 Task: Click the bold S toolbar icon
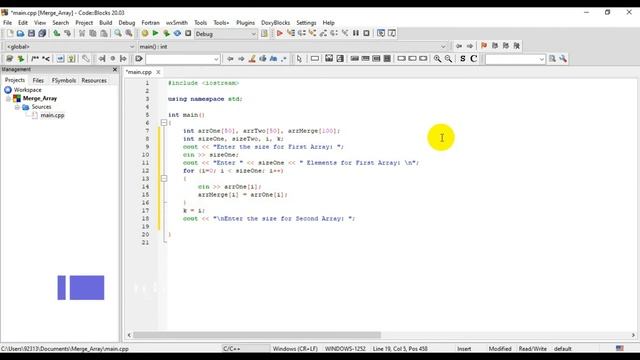coord(462,59)
